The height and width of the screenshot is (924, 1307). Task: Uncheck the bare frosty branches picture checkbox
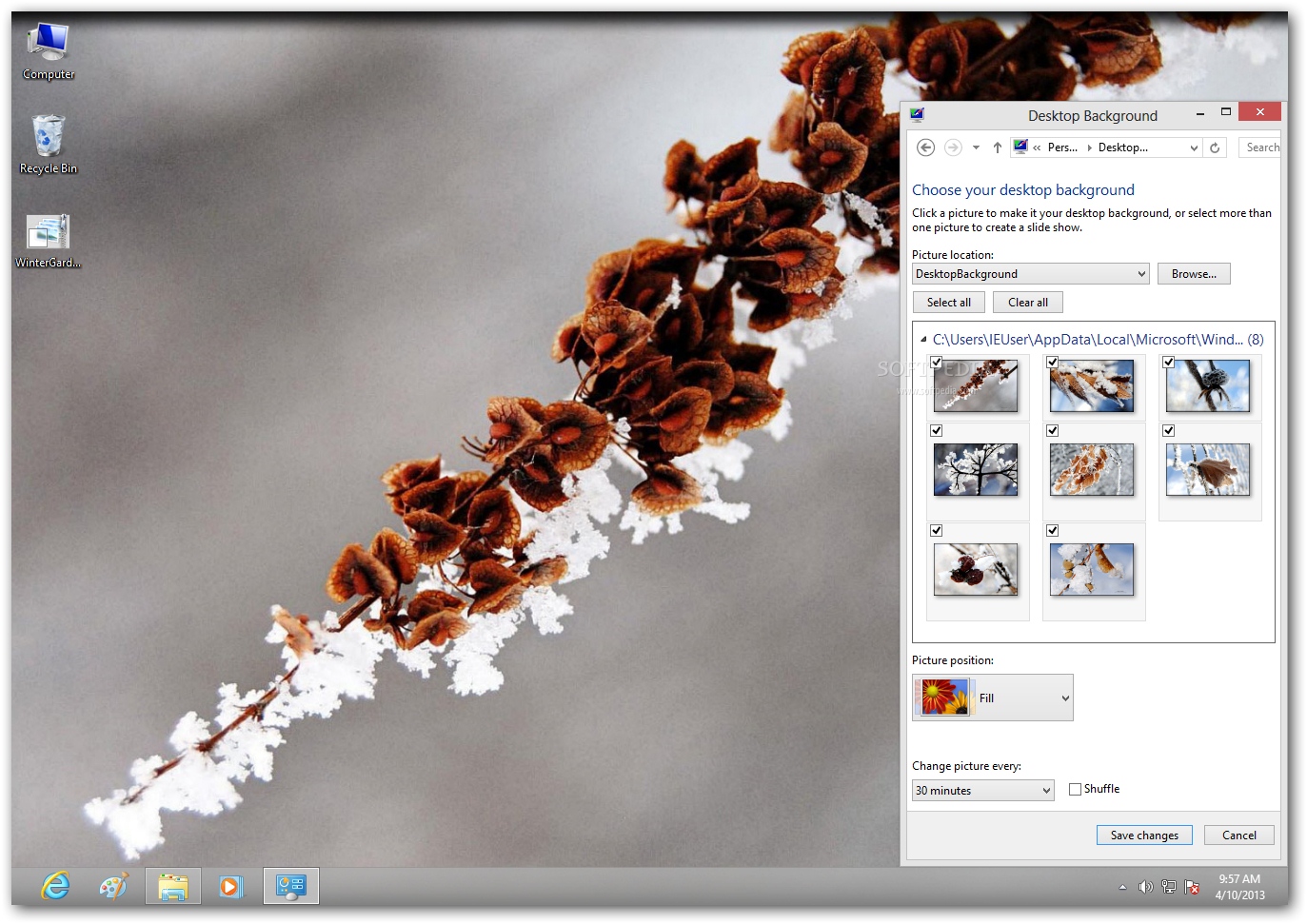937,431
